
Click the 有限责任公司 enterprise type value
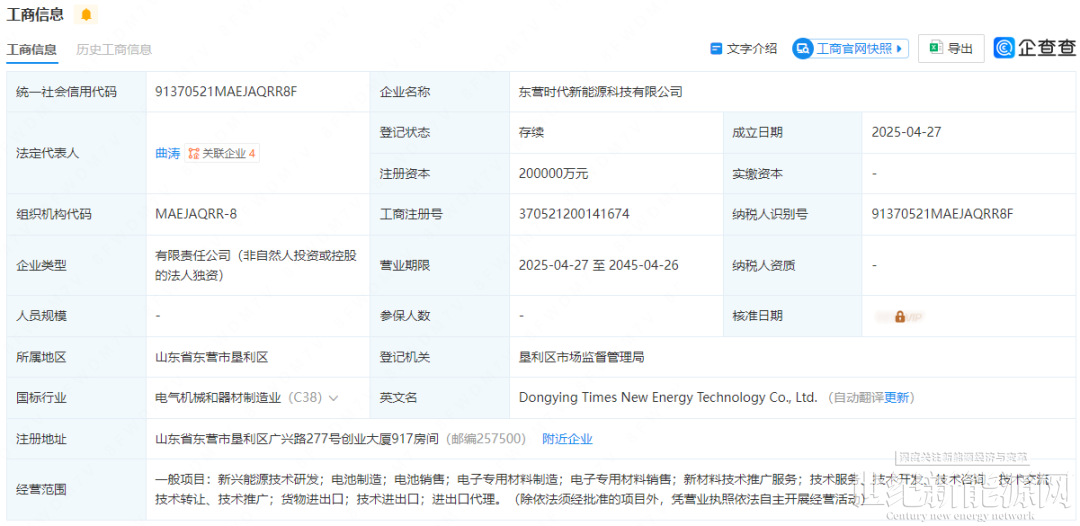pos(256,265)
